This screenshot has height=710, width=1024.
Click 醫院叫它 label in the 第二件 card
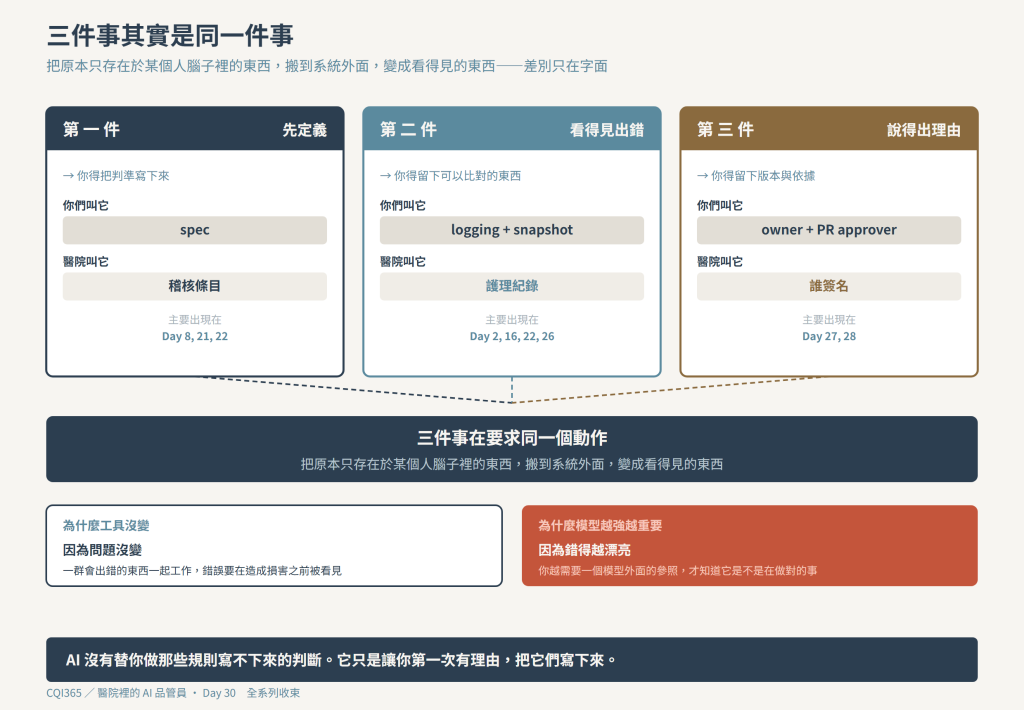click(x=403, y=261)
